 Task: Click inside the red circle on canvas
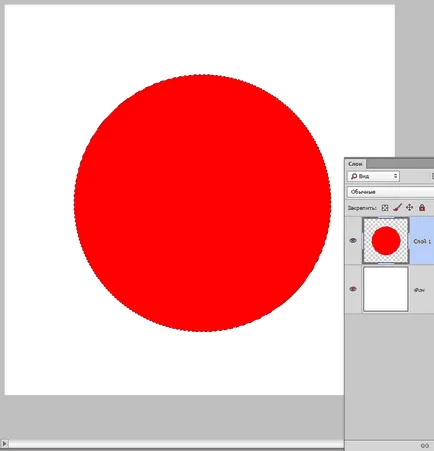tap(202, 203)
